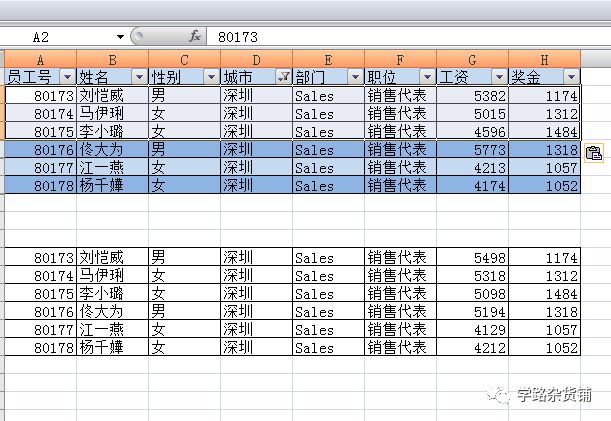Click bonus 1174 in the upper table
This screenshot has width=611, height=421.
pyautogui.click(x=544, y=95)
